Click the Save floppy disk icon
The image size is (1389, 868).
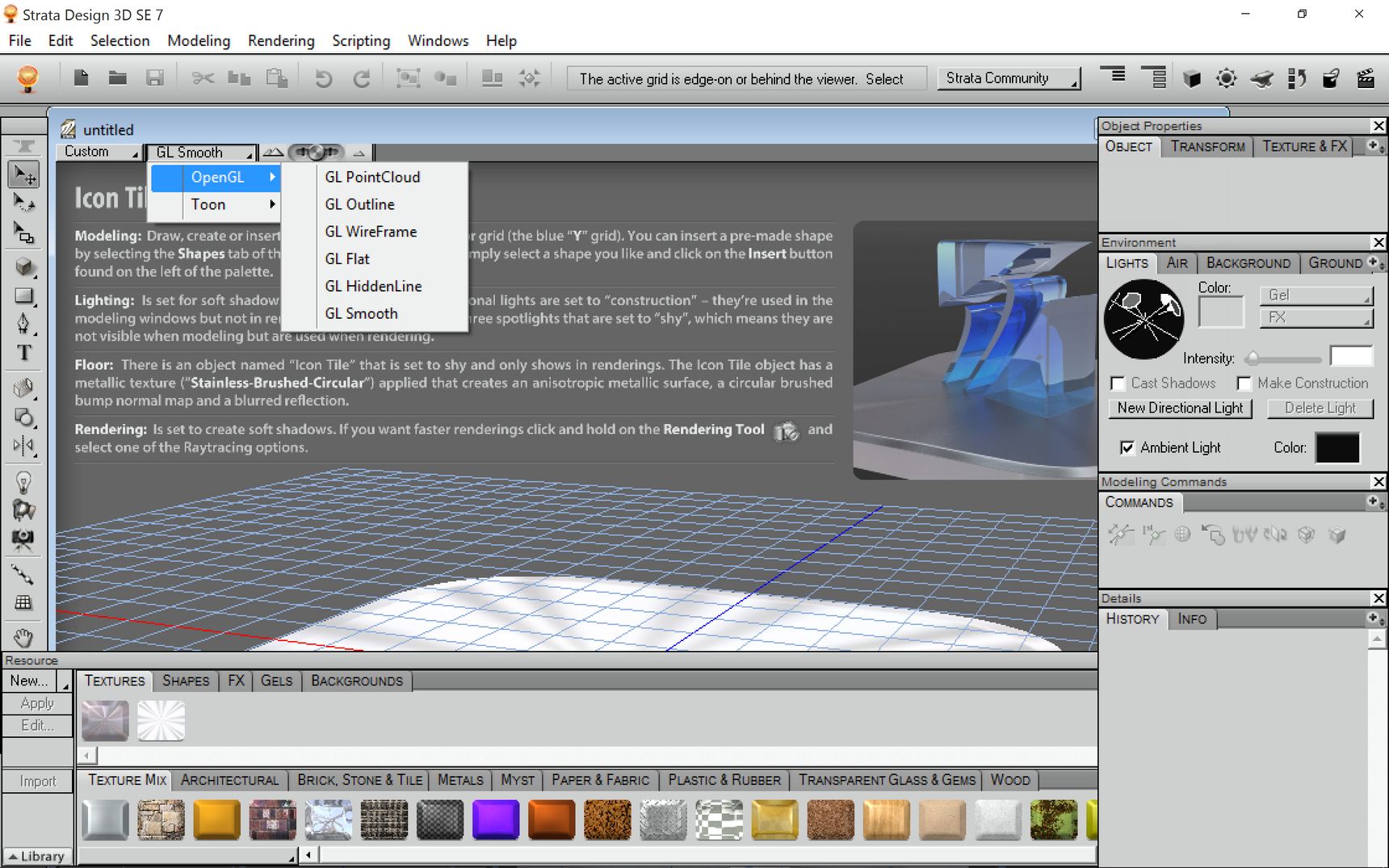coord(155,78)
